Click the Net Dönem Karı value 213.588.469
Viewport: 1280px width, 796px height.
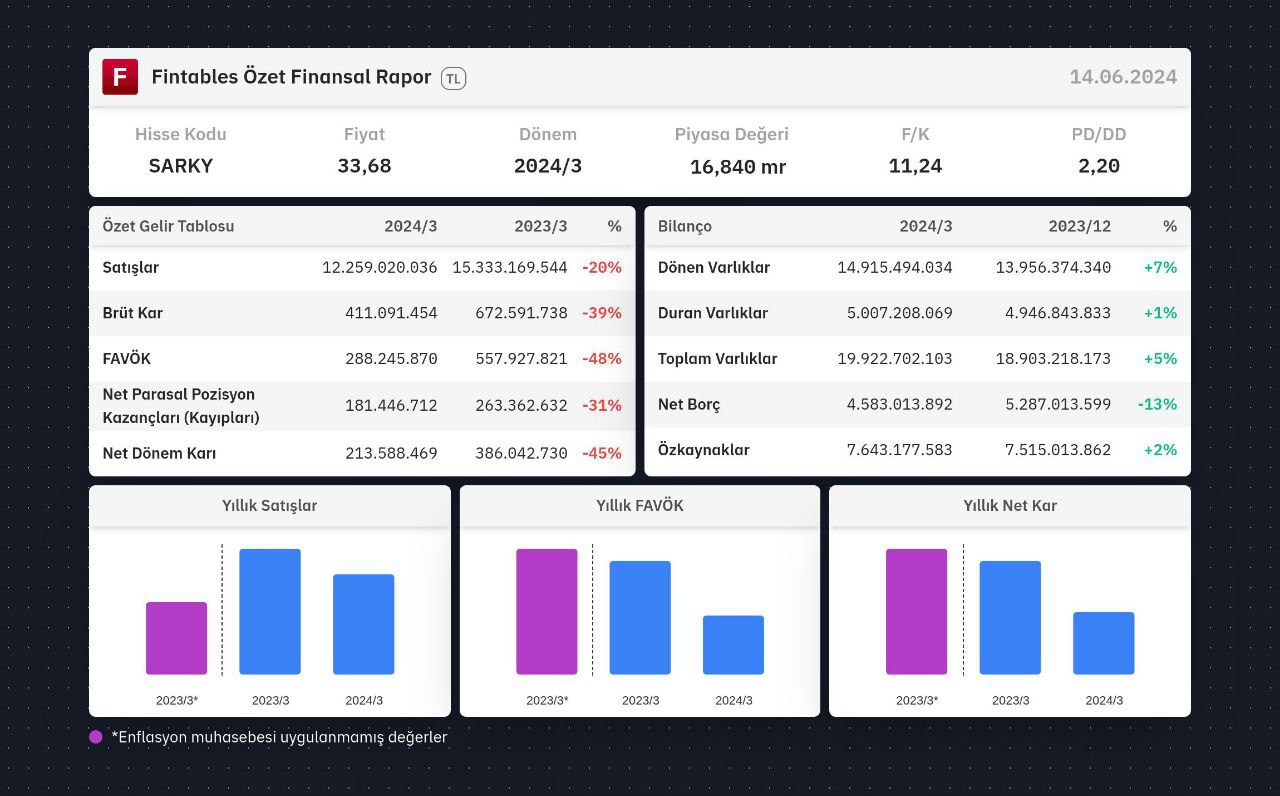[x=391, y=453]
